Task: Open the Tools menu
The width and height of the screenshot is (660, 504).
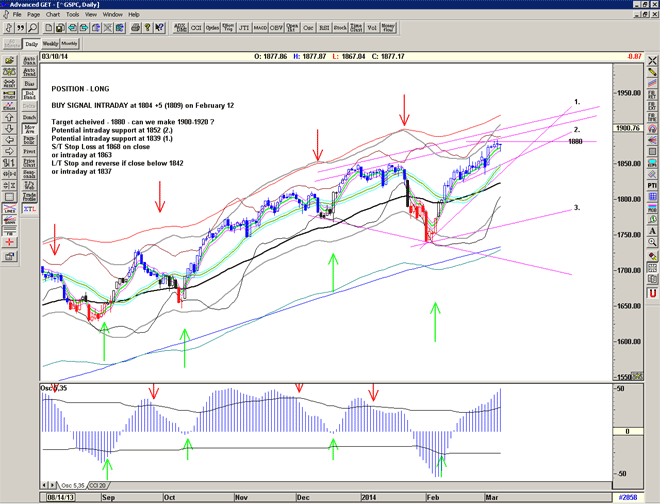Action: coord(73,15)
